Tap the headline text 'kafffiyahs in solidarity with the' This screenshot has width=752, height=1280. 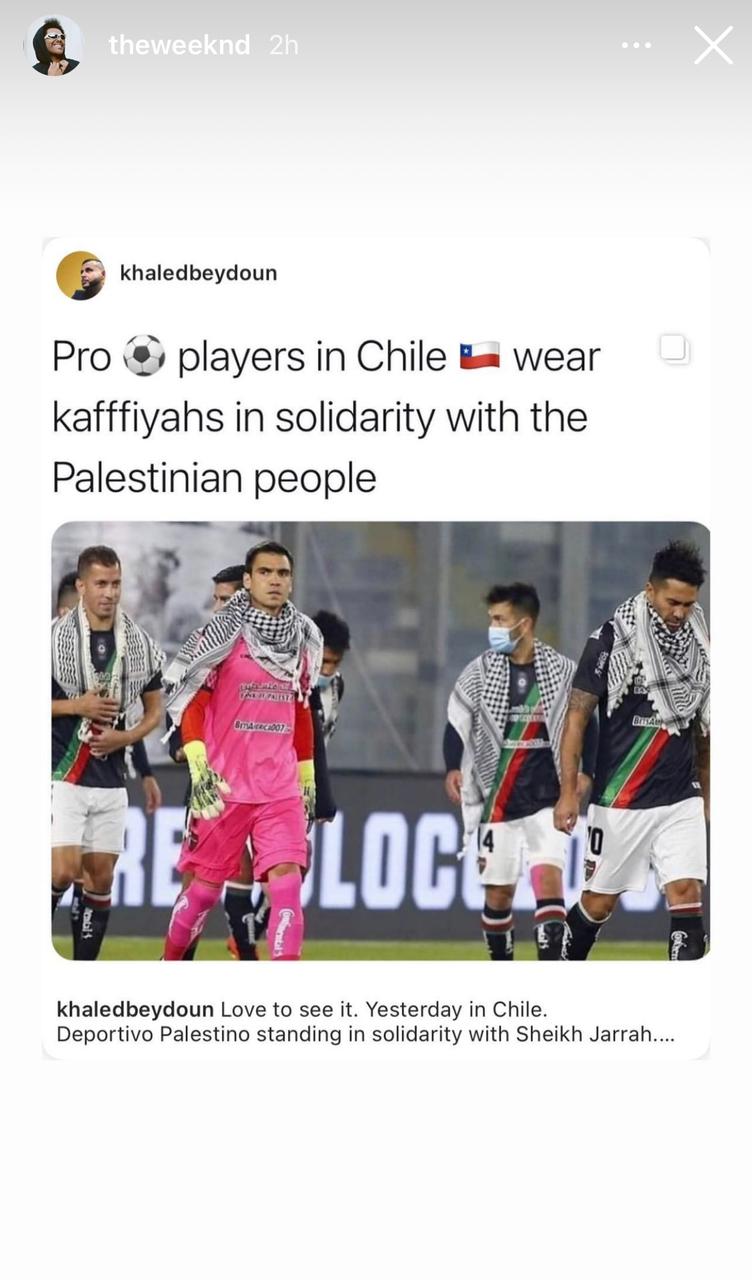320,418
